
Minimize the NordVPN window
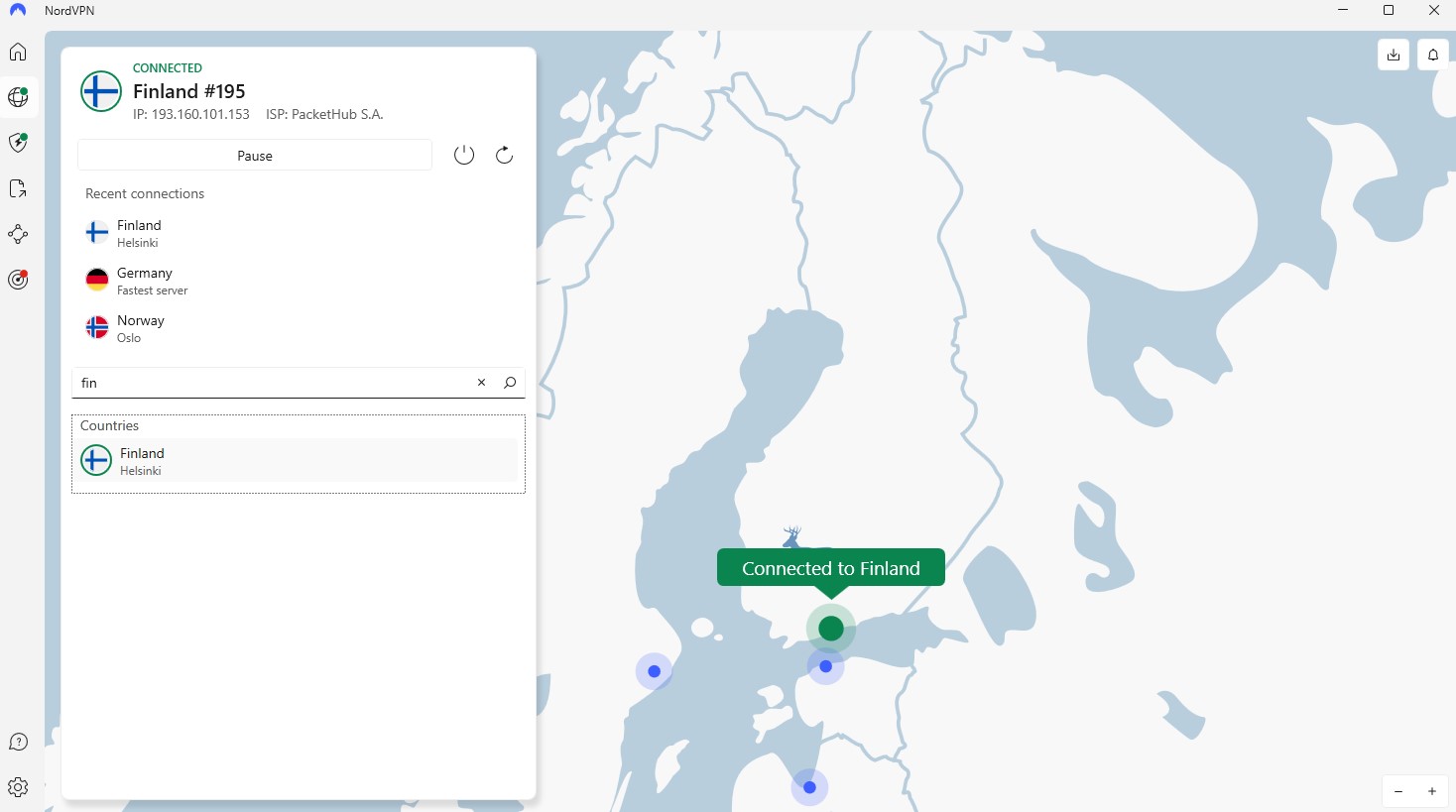click(x=1344, y=11)
